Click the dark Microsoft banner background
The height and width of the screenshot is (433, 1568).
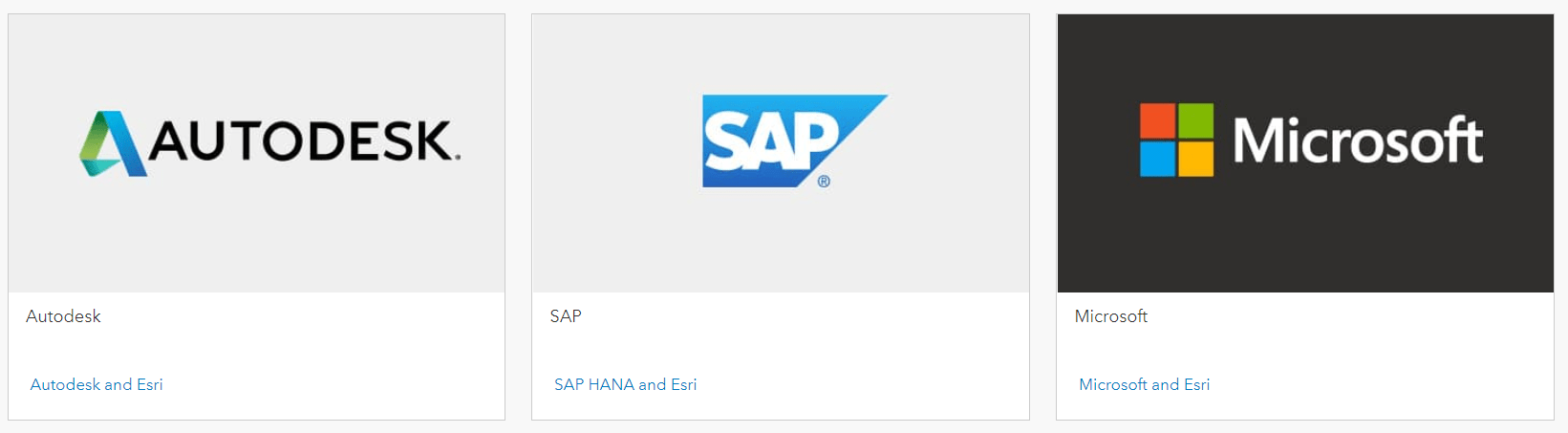[x=1305, y=239]
